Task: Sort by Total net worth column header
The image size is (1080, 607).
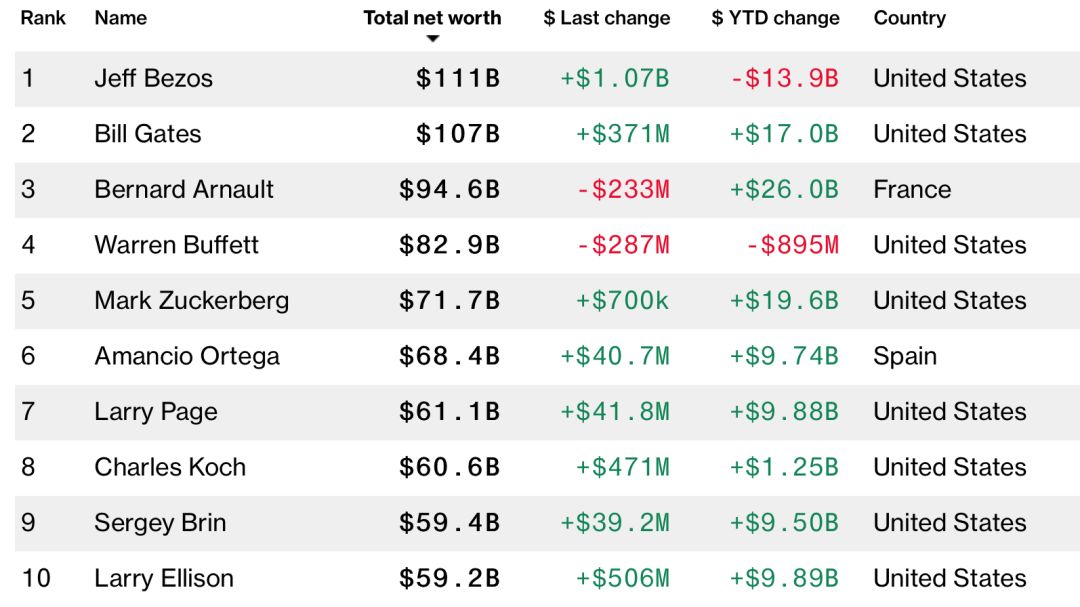Action: click(x=432, y=18)
